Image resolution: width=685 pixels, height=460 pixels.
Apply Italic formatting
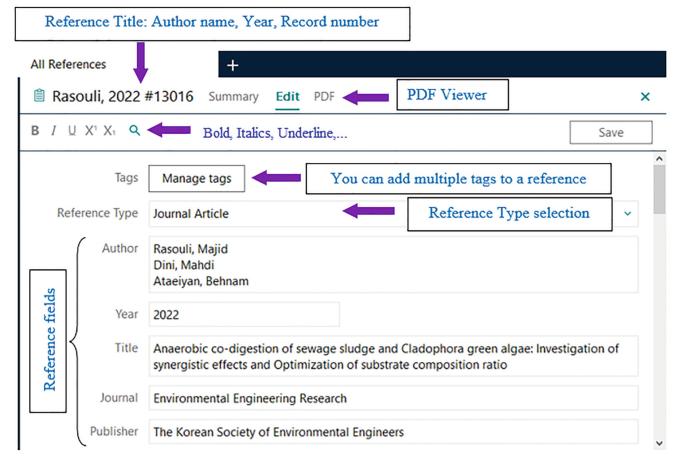[x=54, y=131]
